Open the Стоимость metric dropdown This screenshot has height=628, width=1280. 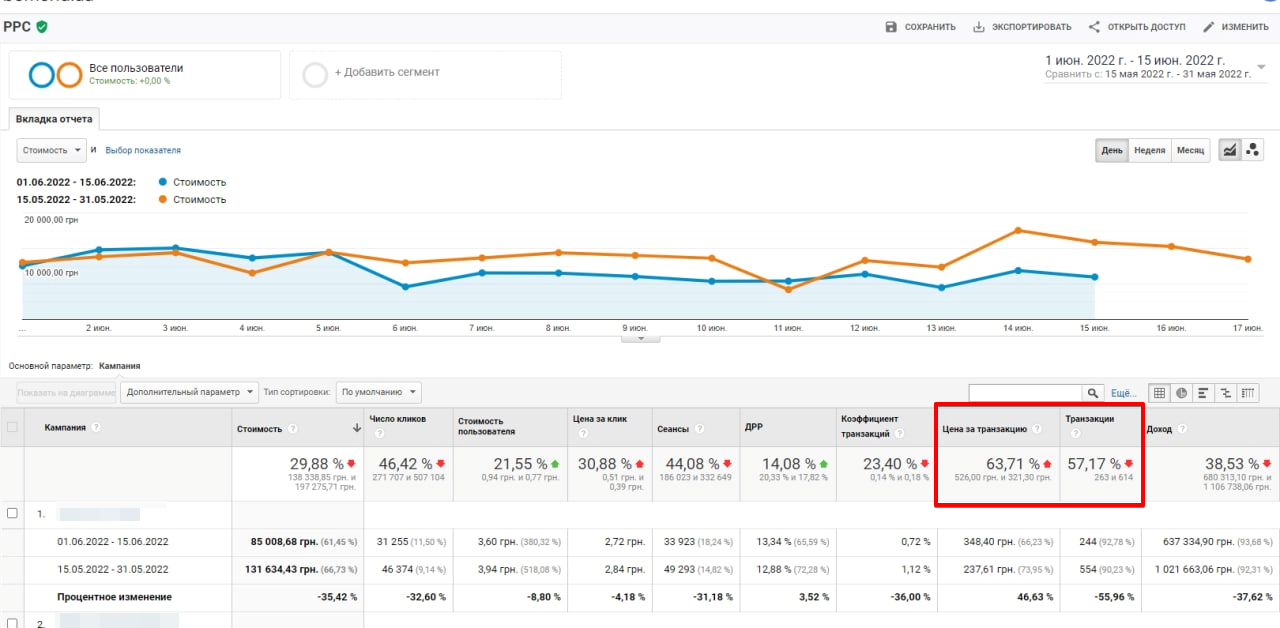coord(51,150)
